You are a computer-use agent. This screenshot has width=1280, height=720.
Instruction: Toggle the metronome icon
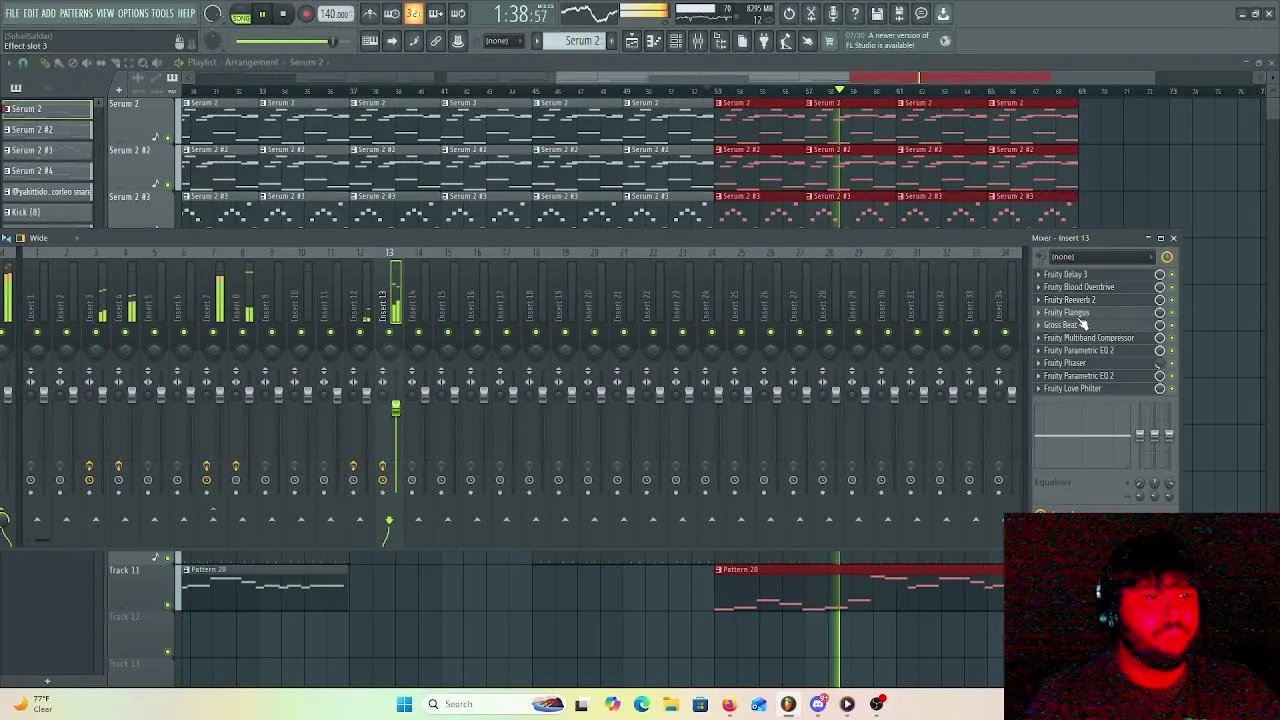coord(369,14)
